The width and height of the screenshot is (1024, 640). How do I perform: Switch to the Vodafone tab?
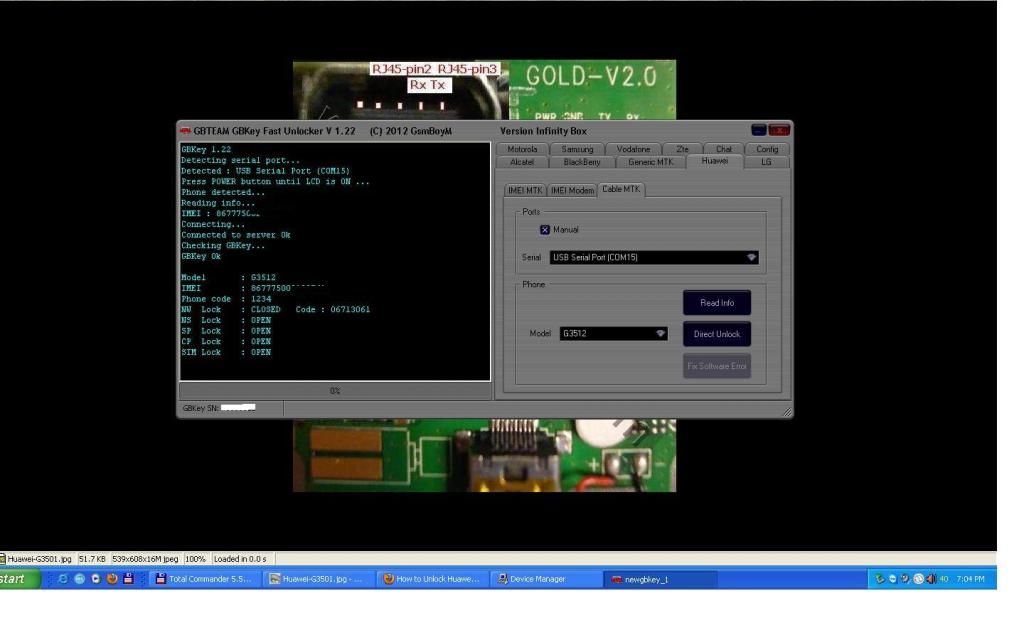633,149
